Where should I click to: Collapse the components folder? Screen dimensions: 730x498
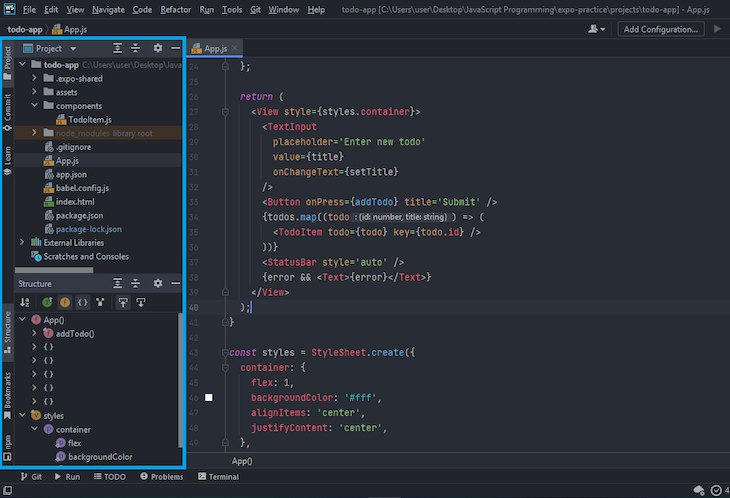(x=35, y=105)
